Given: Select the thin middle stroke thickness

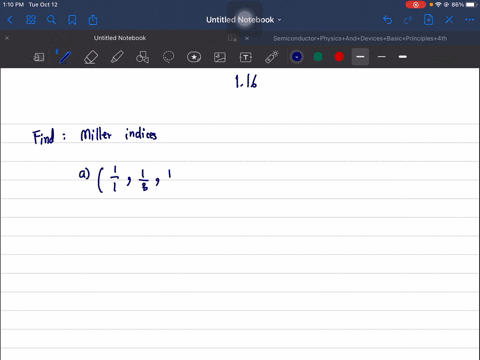Looking at the screenshot, I should 382,57.
